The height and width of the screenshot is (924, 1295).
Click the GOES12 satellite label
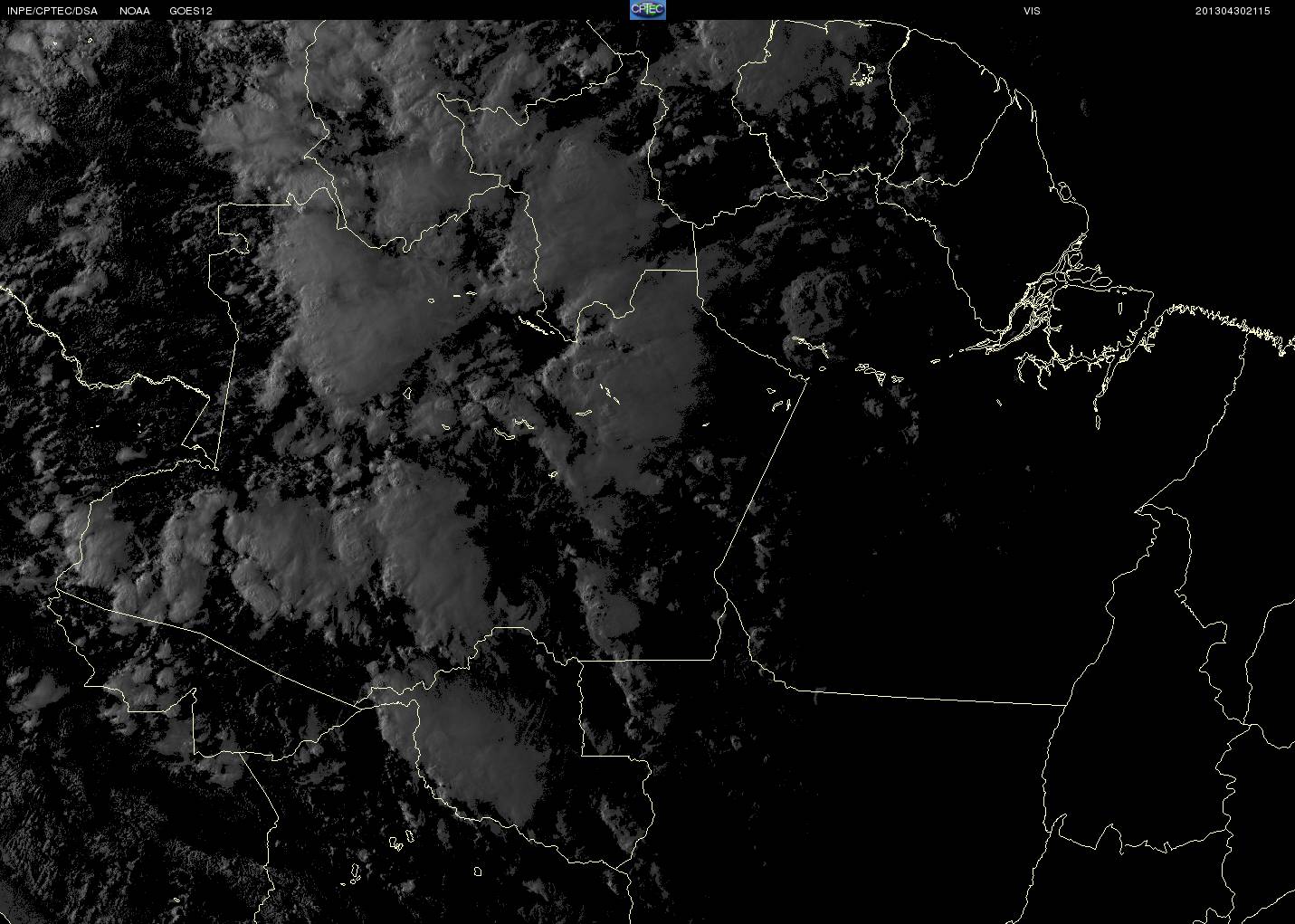[190, 11]
